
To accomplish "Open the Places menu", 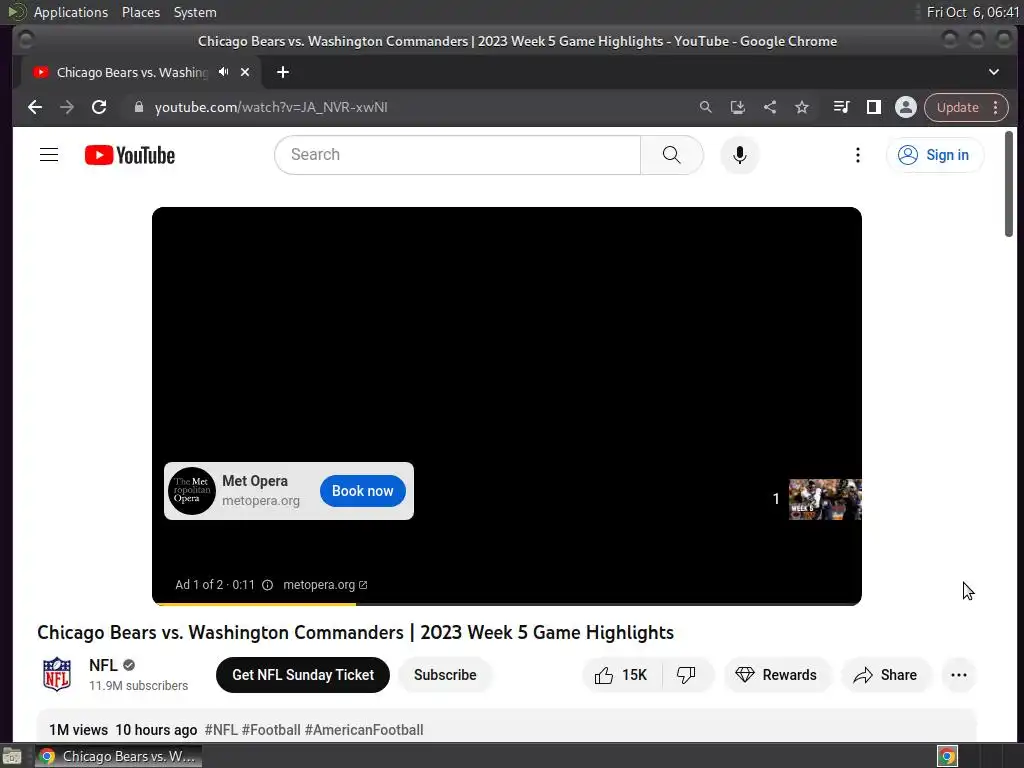I will click(x=140, y=12).
